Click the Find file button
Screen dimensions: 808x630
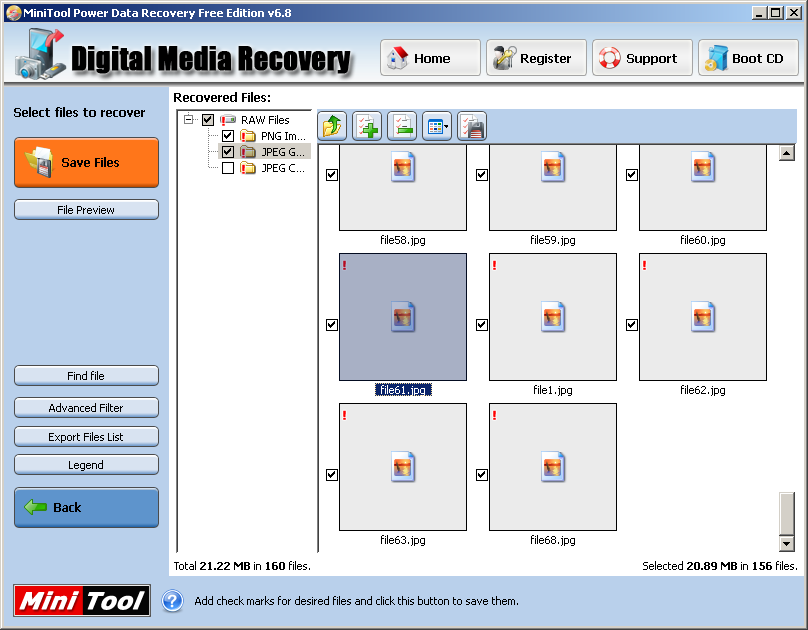pyautogui.click(x=87, y=376)
